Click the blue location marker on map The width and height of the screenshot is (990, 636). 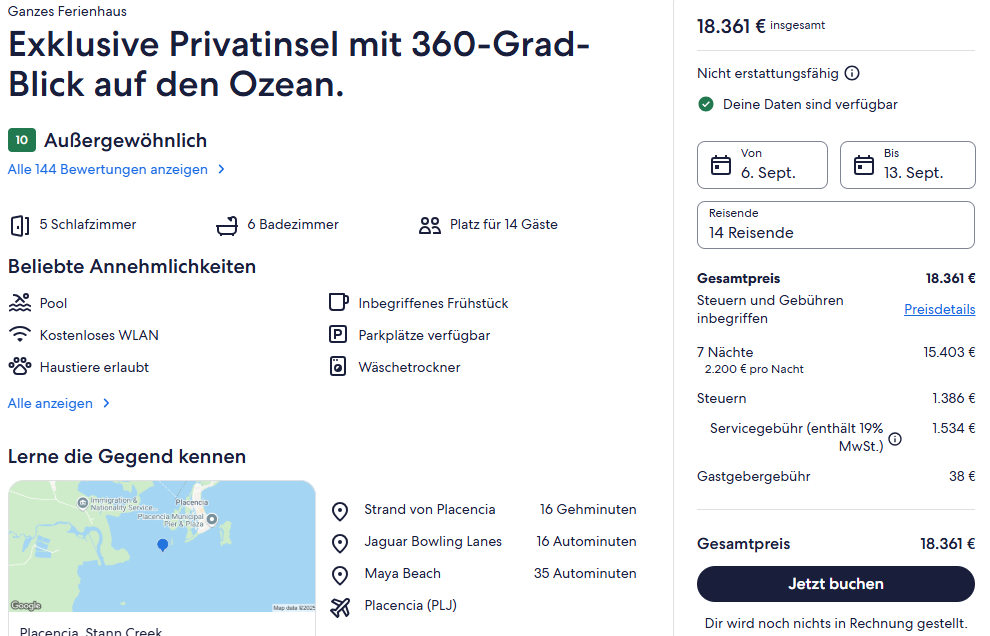[163, 545]
